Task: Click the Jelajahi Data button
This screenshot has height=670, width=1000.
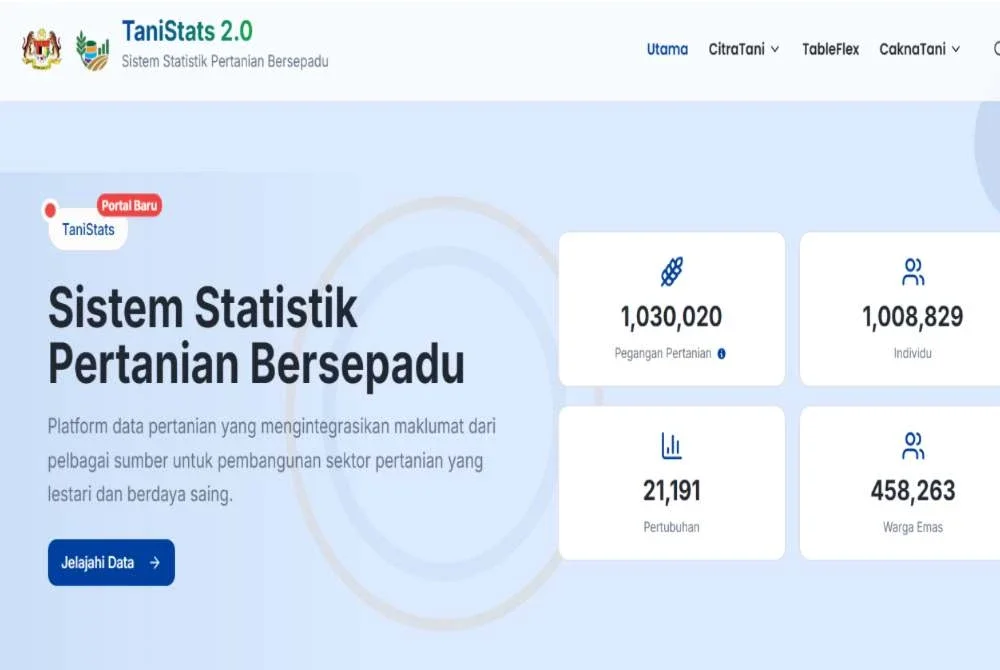Action: pyautogui.click(x=111, y=562)
